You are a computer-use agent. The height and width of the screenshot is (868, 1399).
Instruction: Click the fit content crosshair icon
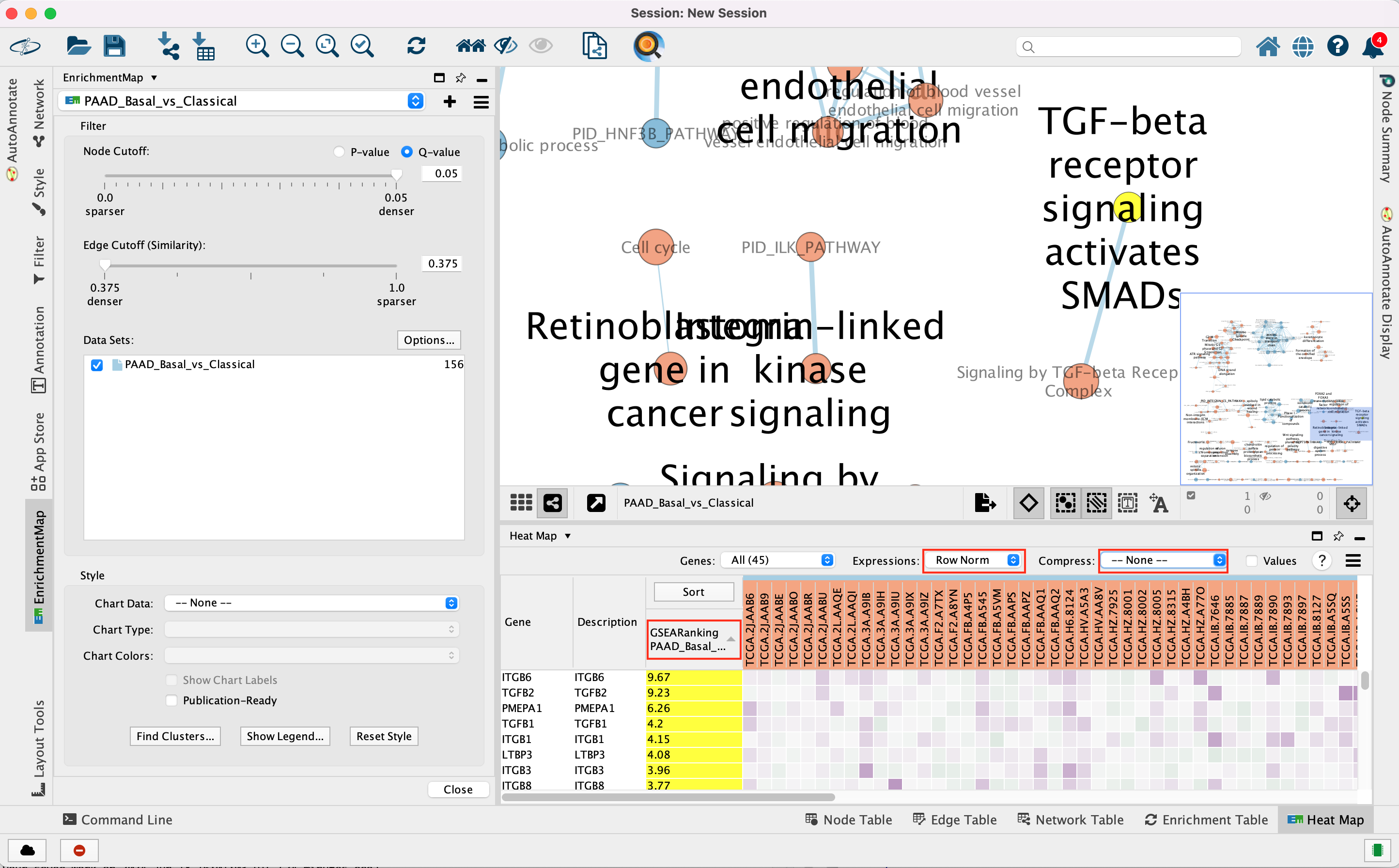tap(1352, 503)
